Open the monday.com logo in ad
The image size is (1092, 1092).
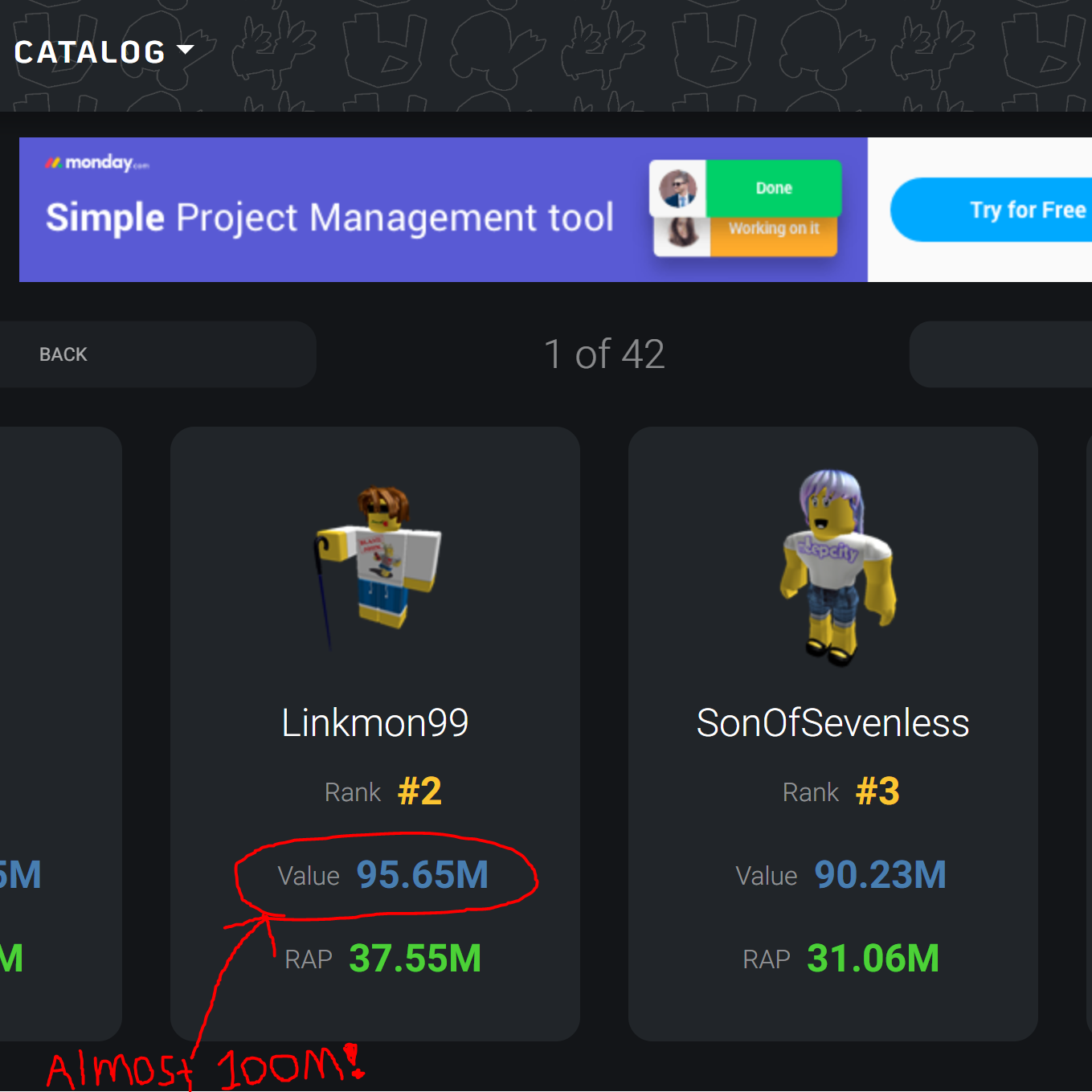(97, 163)
